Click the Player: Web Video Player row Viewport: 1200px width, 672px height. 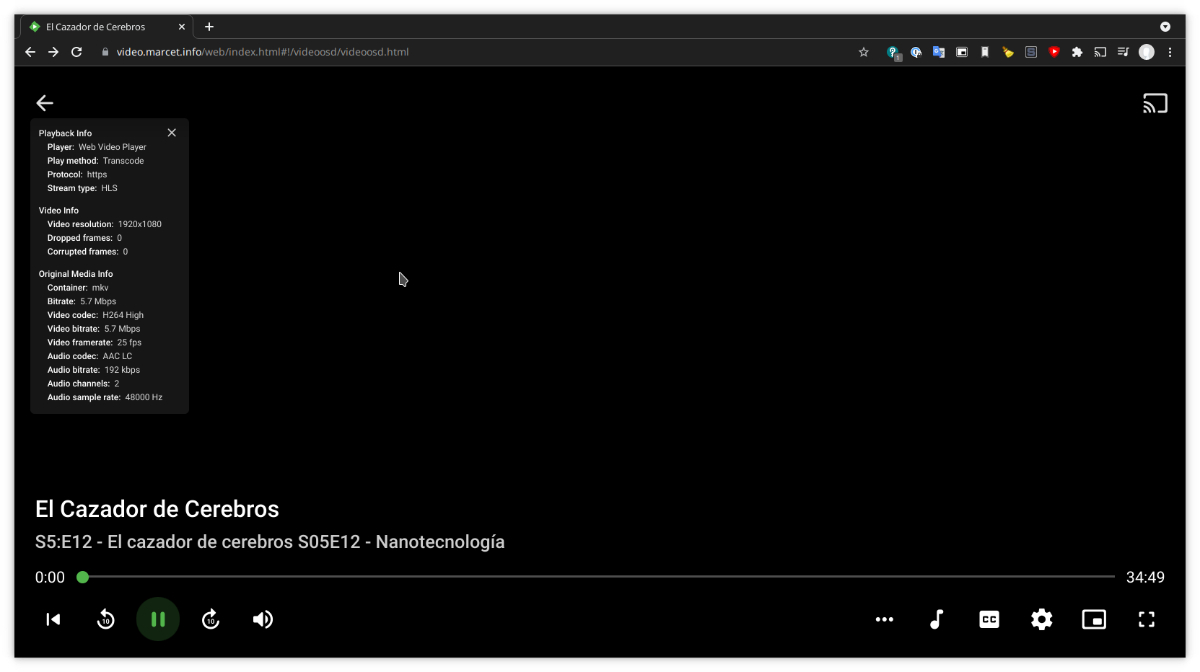[97, 147]
